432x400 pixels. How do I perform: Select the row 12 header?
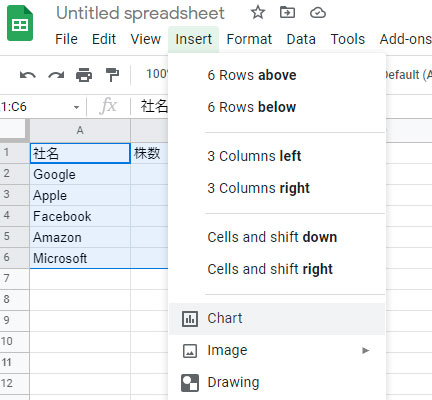(x=14, y=384)
